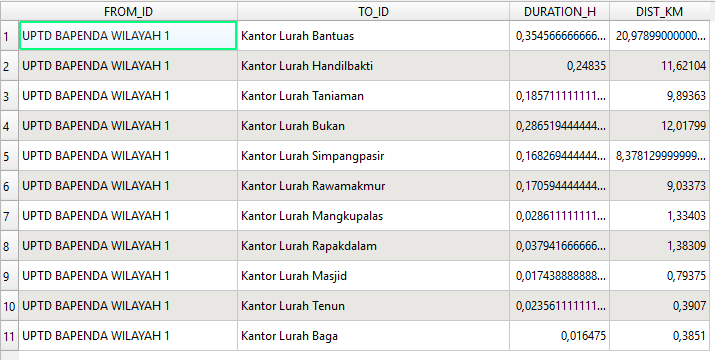
Task: Select the 'Kantor Lurah Mangkupalas' cell
Action: 373,216
